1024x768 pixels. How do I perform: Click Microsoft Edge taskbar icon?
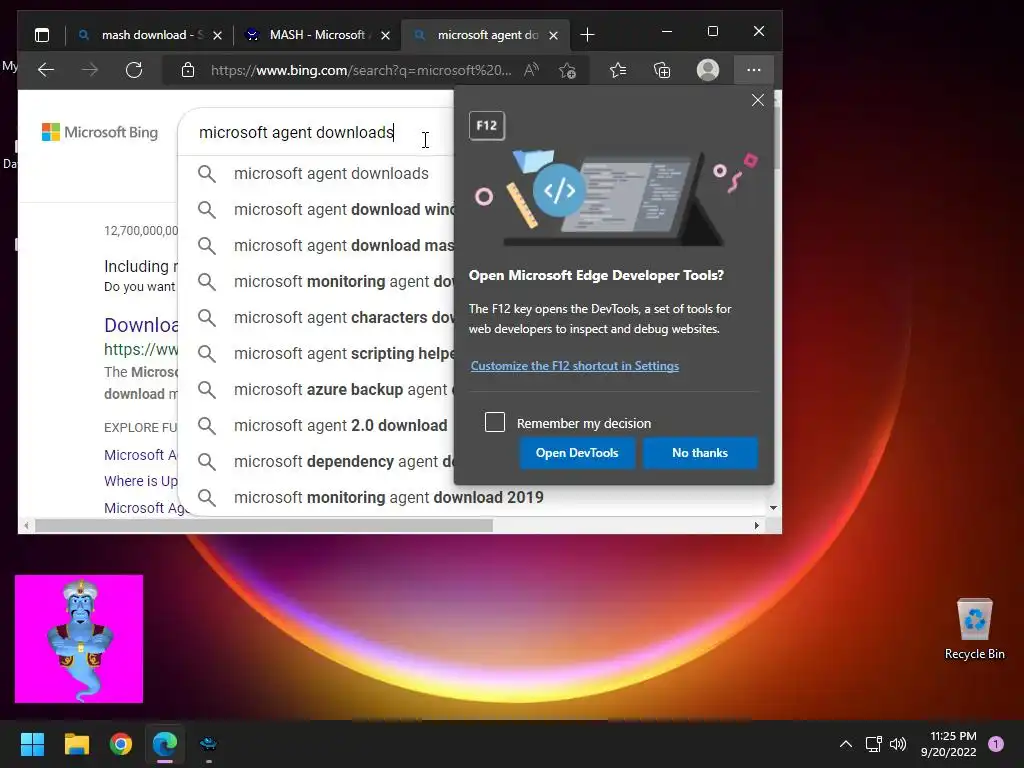tap(165, 744)
